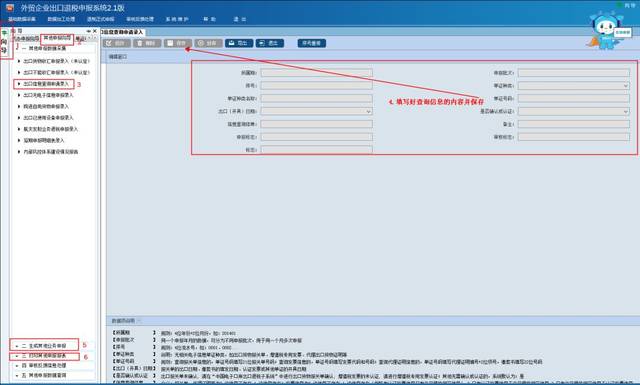Screen dimensions: 640x385
Task: Open the 系统维护 menu
Action: pyautogui.click(x=177, y=19)
